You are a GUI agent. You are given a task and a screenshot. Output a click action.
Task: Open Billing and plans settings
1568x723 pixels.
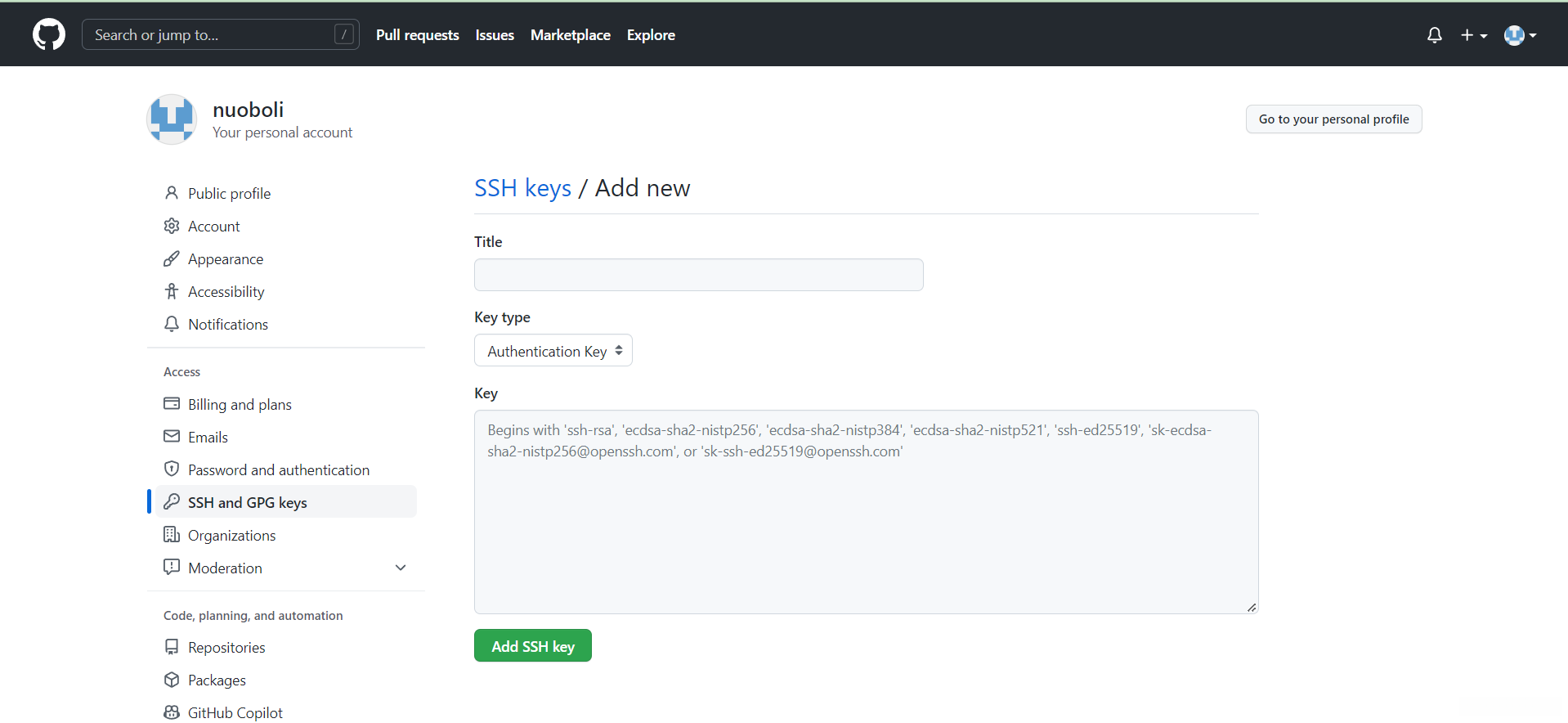[240, 405]
